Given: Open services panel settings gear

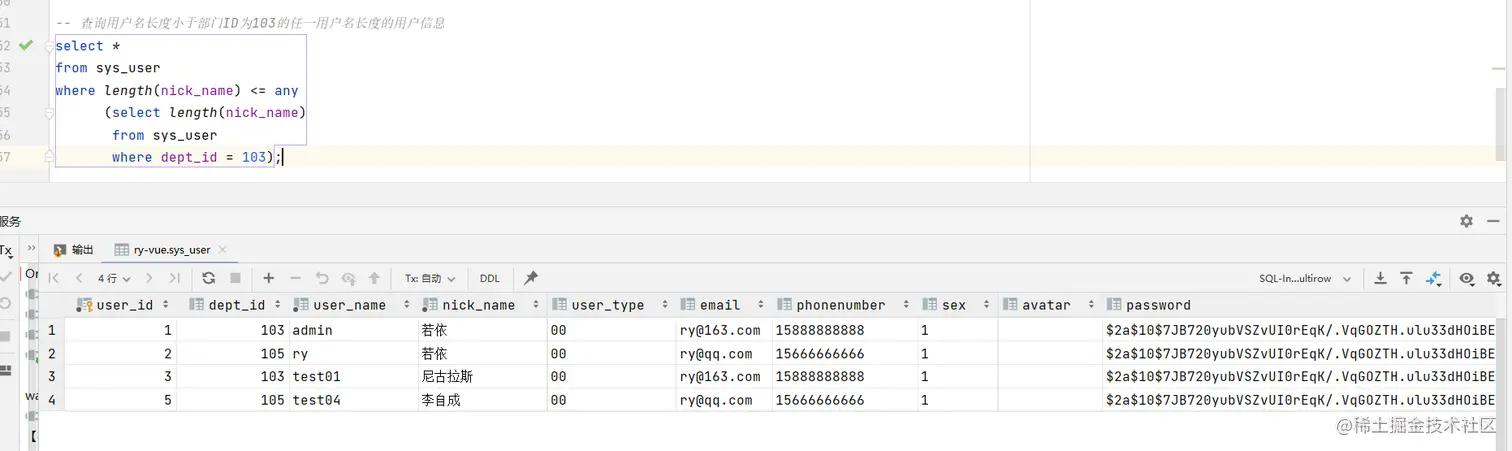Looking at the screenshot, I should [x=1466, y=221].
